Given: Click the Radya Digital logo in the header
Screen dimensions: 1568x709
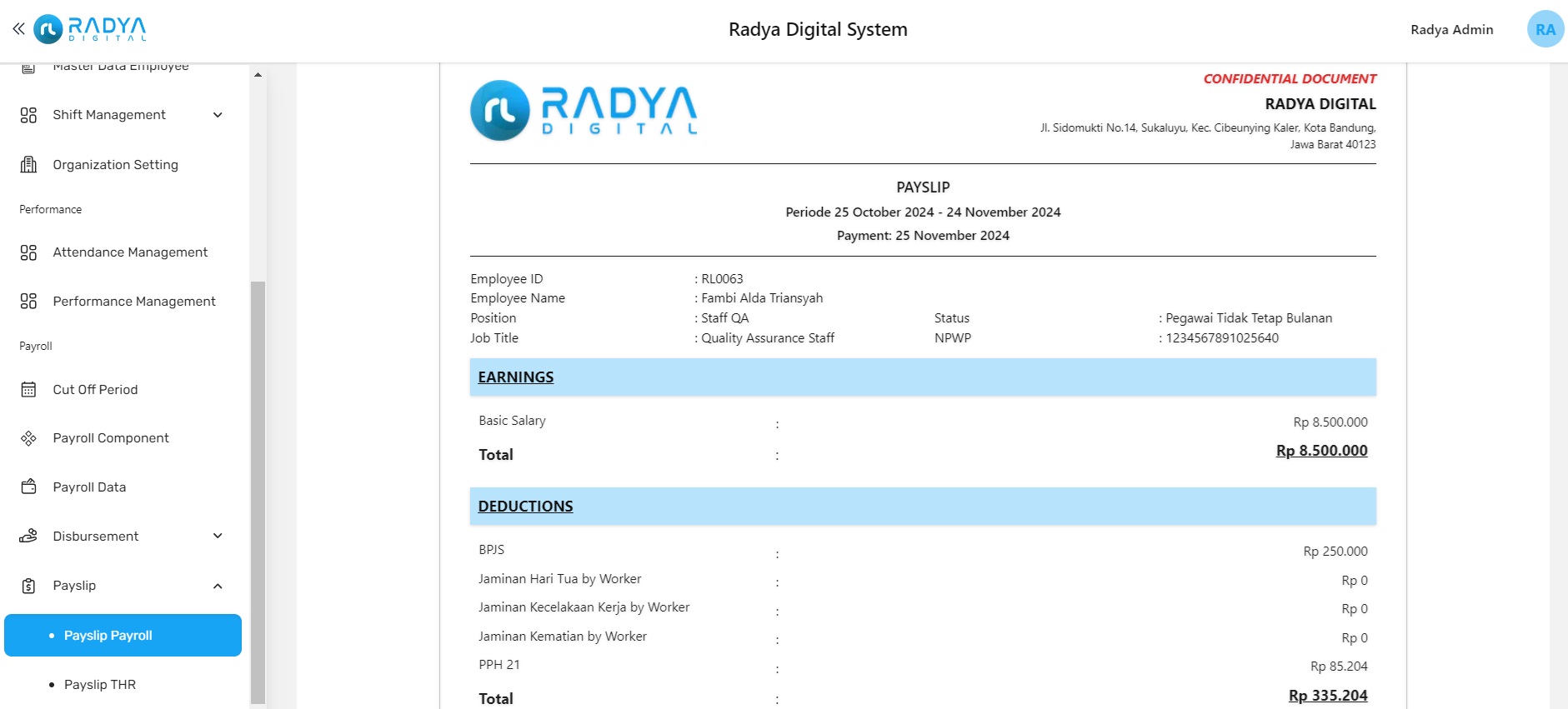Looking at the screenshot, I should (90, 29).
